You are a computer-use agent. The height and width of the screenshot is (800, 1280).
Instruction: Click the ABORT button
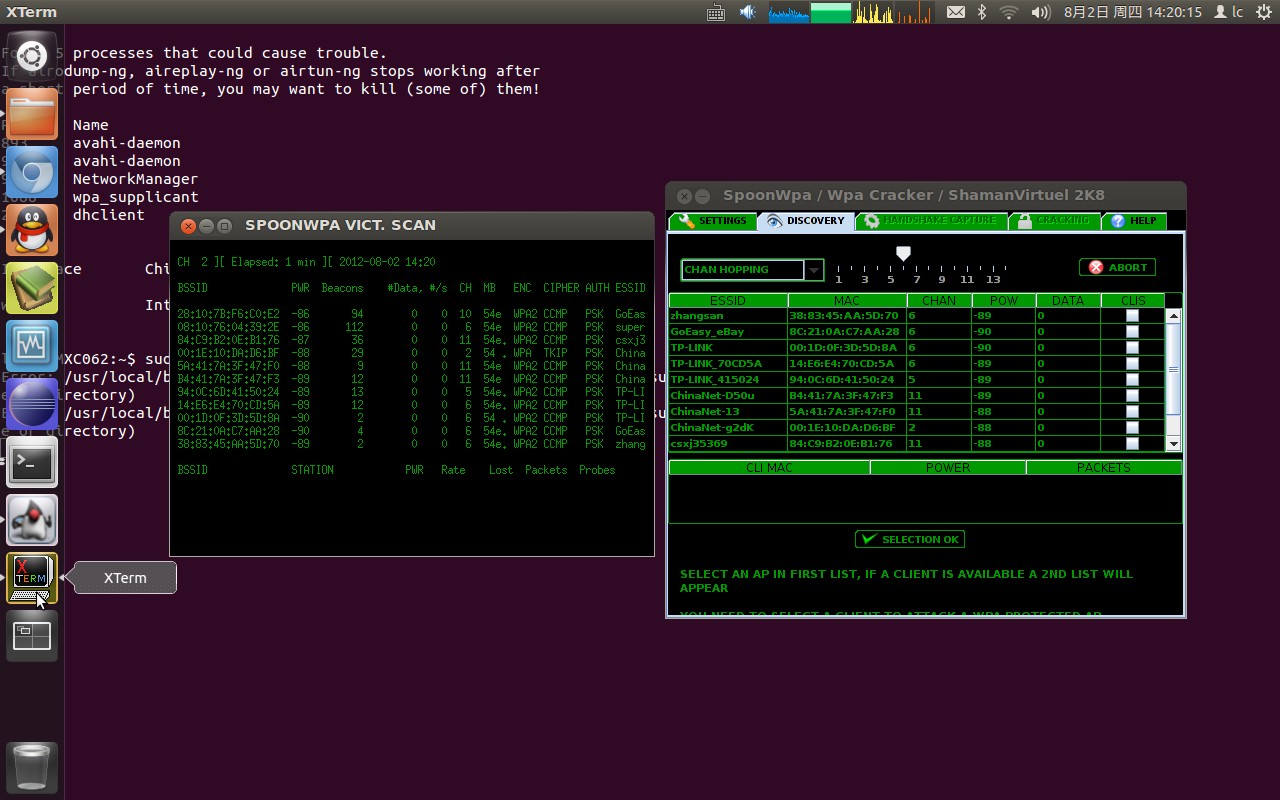tap(1117, 268)
